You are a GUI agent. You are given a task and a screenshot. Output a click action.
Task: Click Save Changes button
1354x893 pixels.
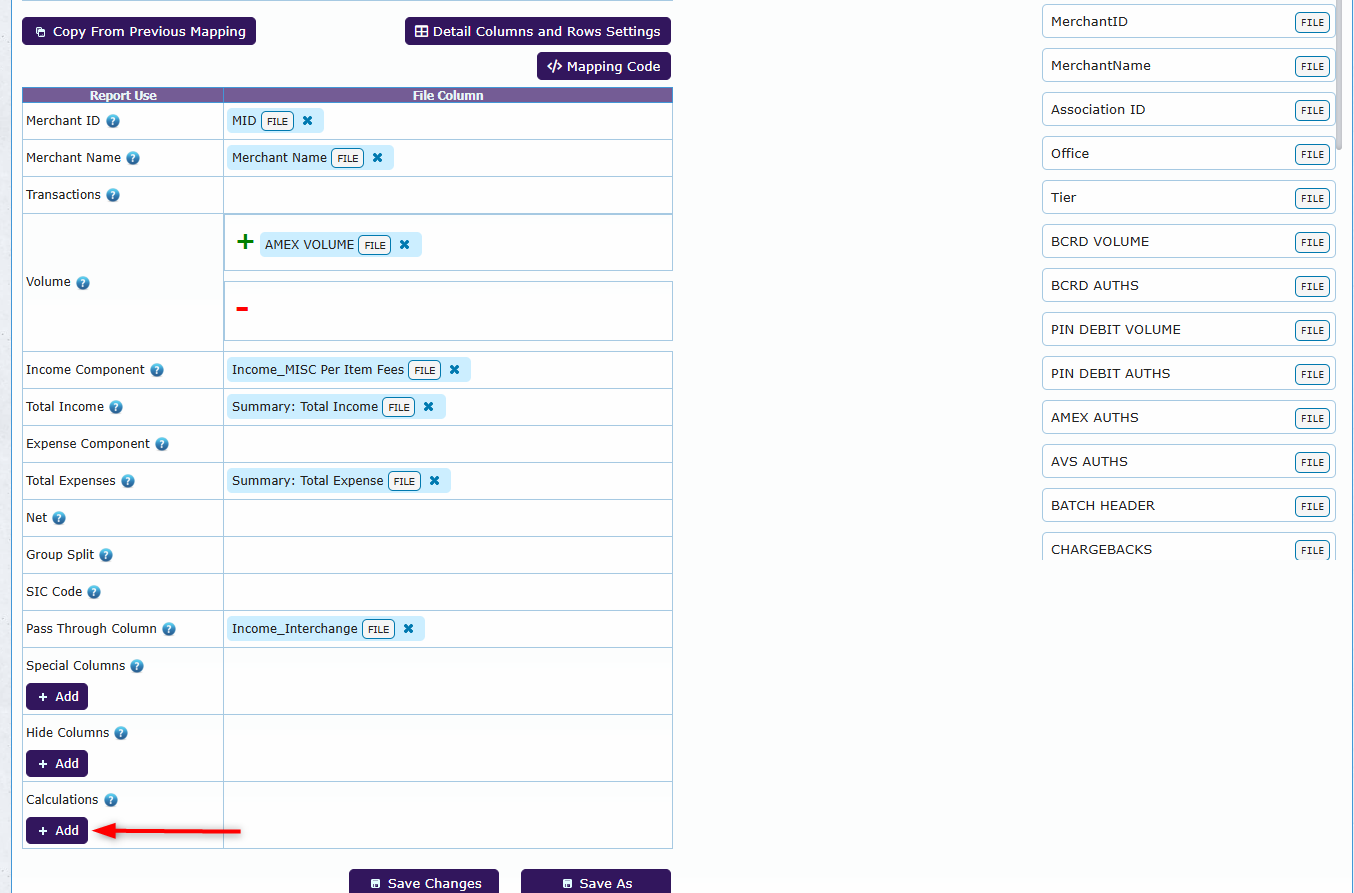click(x=424, y=882)
